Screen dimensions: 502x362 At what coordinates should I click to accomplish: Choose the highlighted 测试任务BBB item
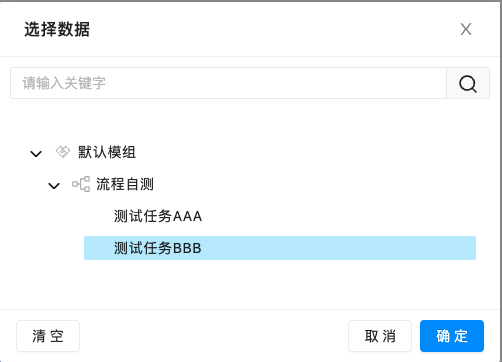click(x=280, y=248)
